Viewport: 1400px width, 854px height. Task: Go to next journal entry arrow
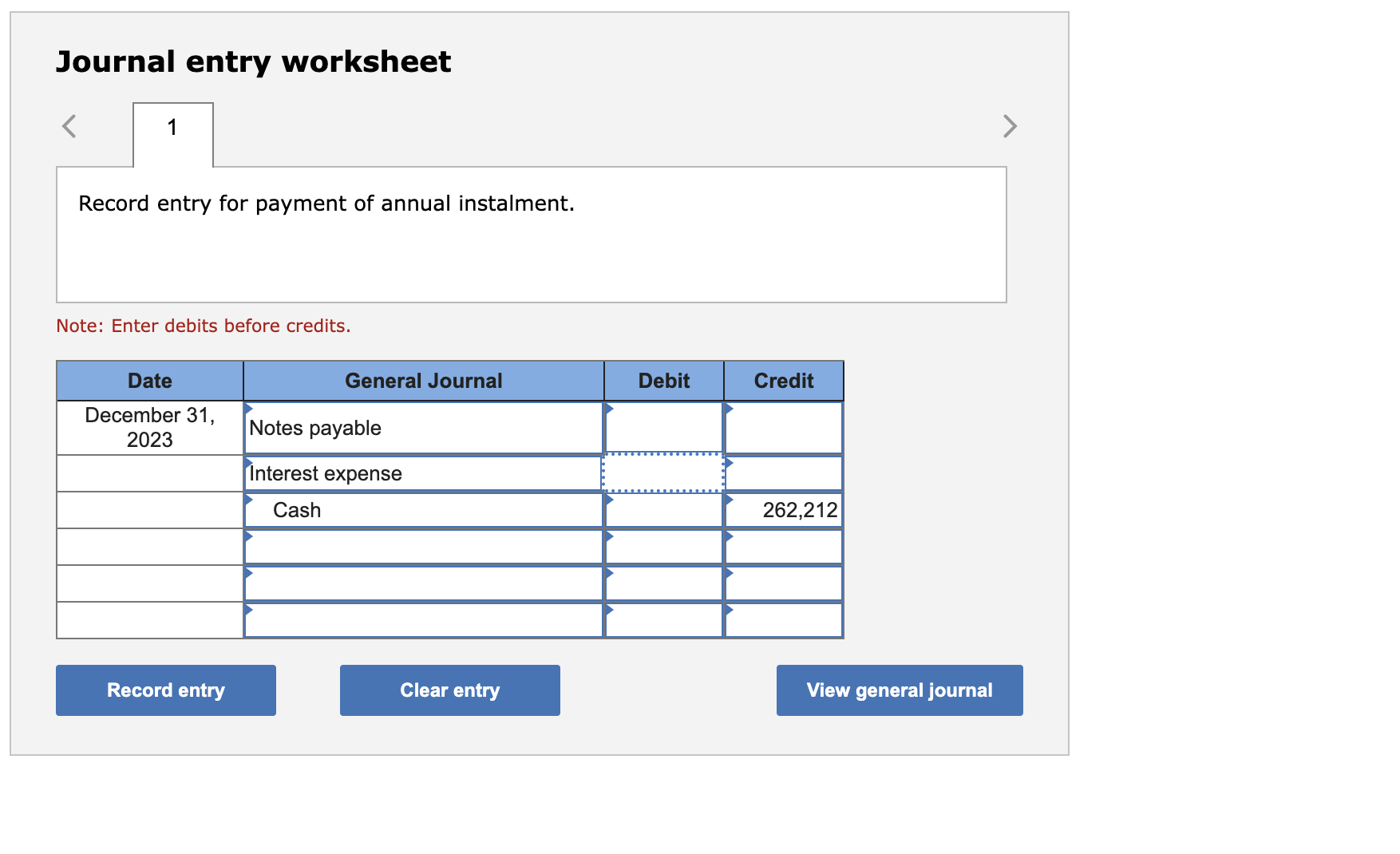tap(1010, 126)
